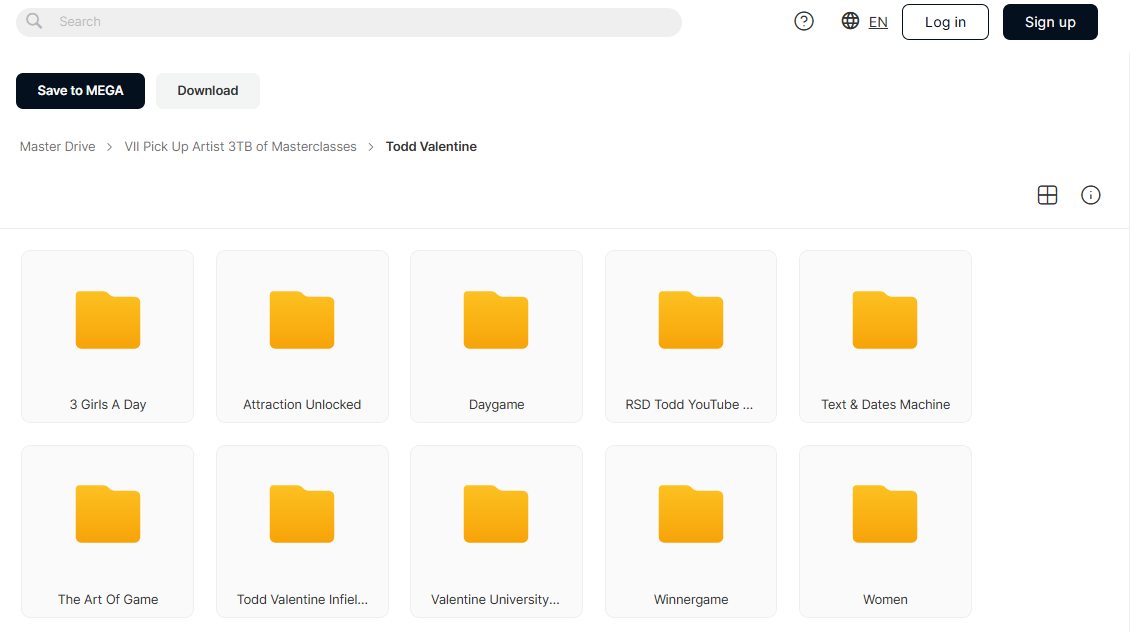Click the Log in button
Viewport: 1130px width, 632px height.
tap(945, 22)
